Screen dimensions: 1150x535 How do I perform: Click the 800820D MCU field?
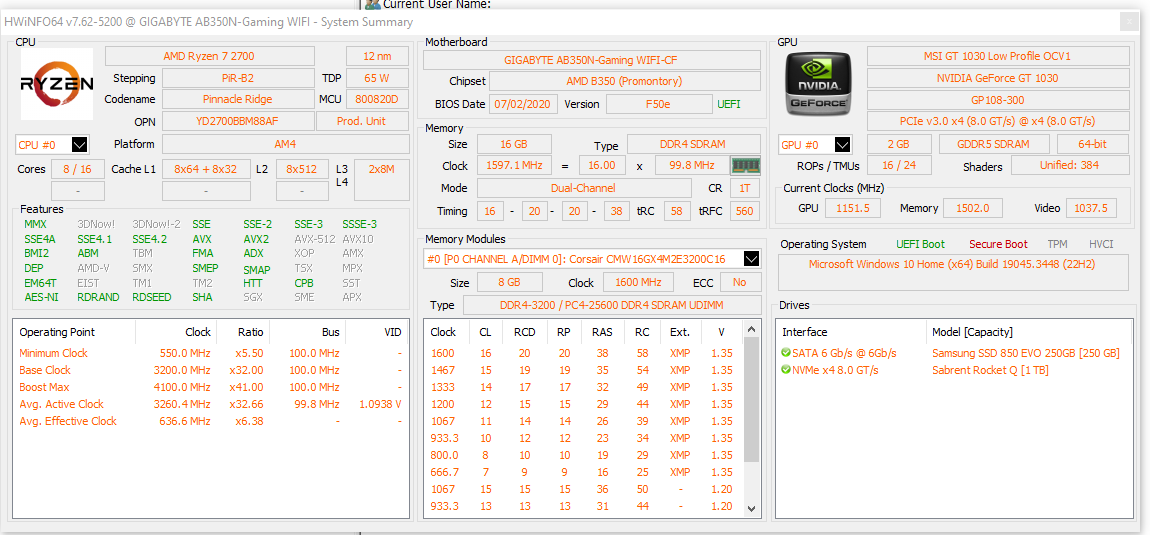click(377, 99)
